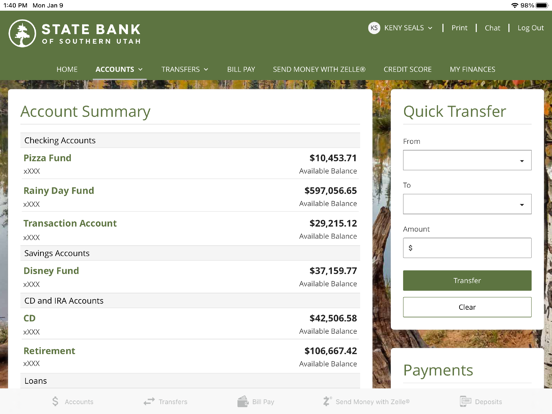Open the Quick Transfer From dropdown

point(467,161)
